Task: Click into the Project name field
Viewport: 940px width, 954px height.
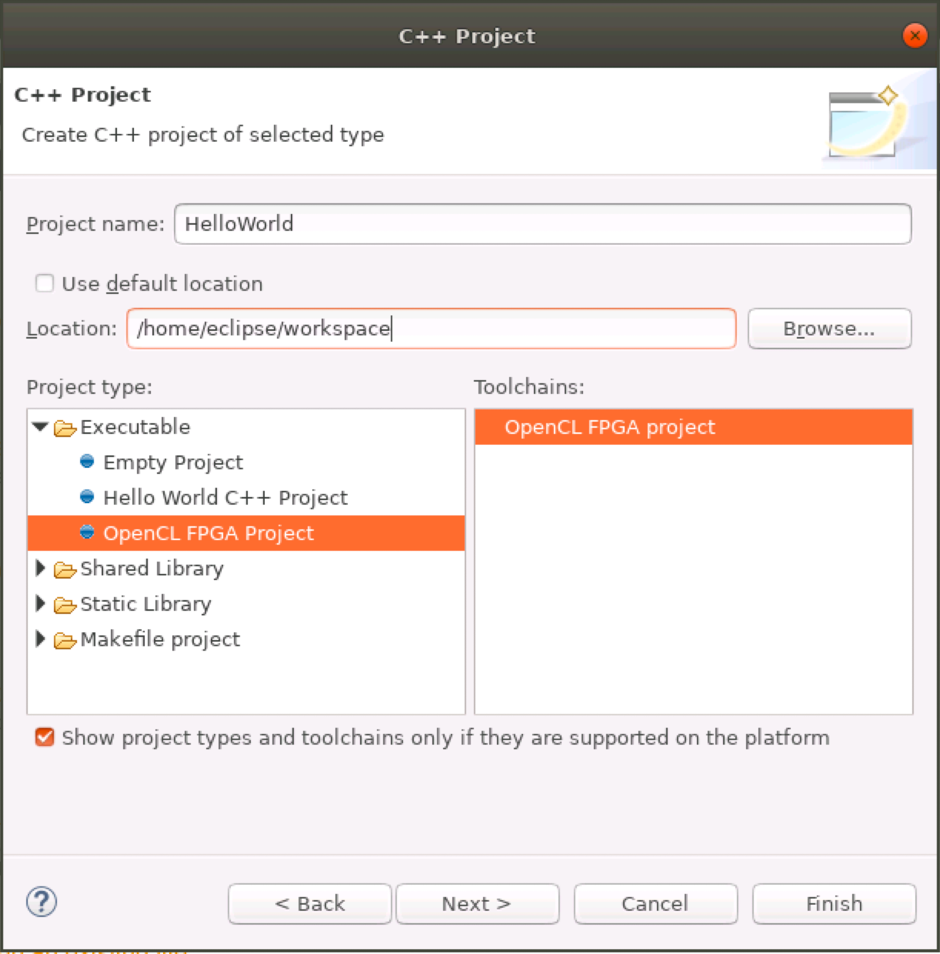Action: point(542,224)
